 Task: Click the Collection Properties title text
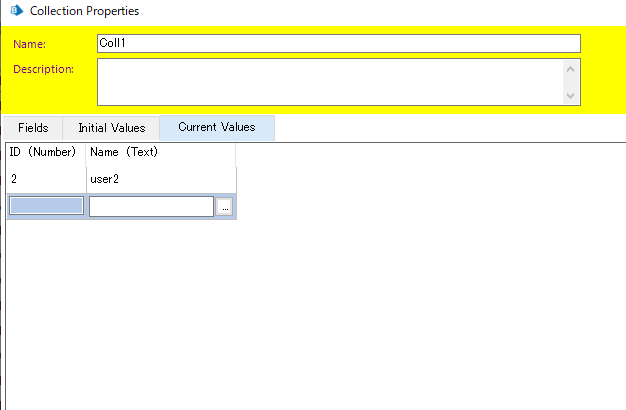(85, 11)
